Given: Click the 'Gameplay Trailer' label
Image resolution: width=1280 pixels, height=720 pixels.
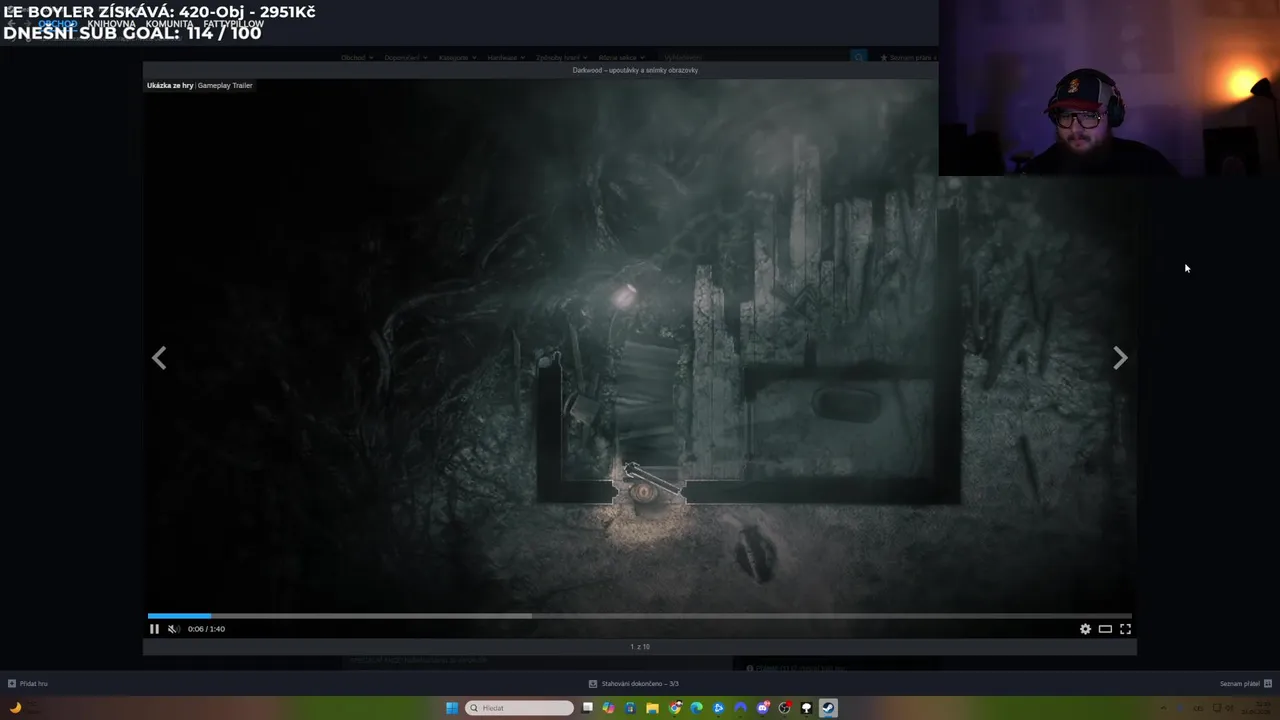Looking at the screenshot, I should pos(225,86).
